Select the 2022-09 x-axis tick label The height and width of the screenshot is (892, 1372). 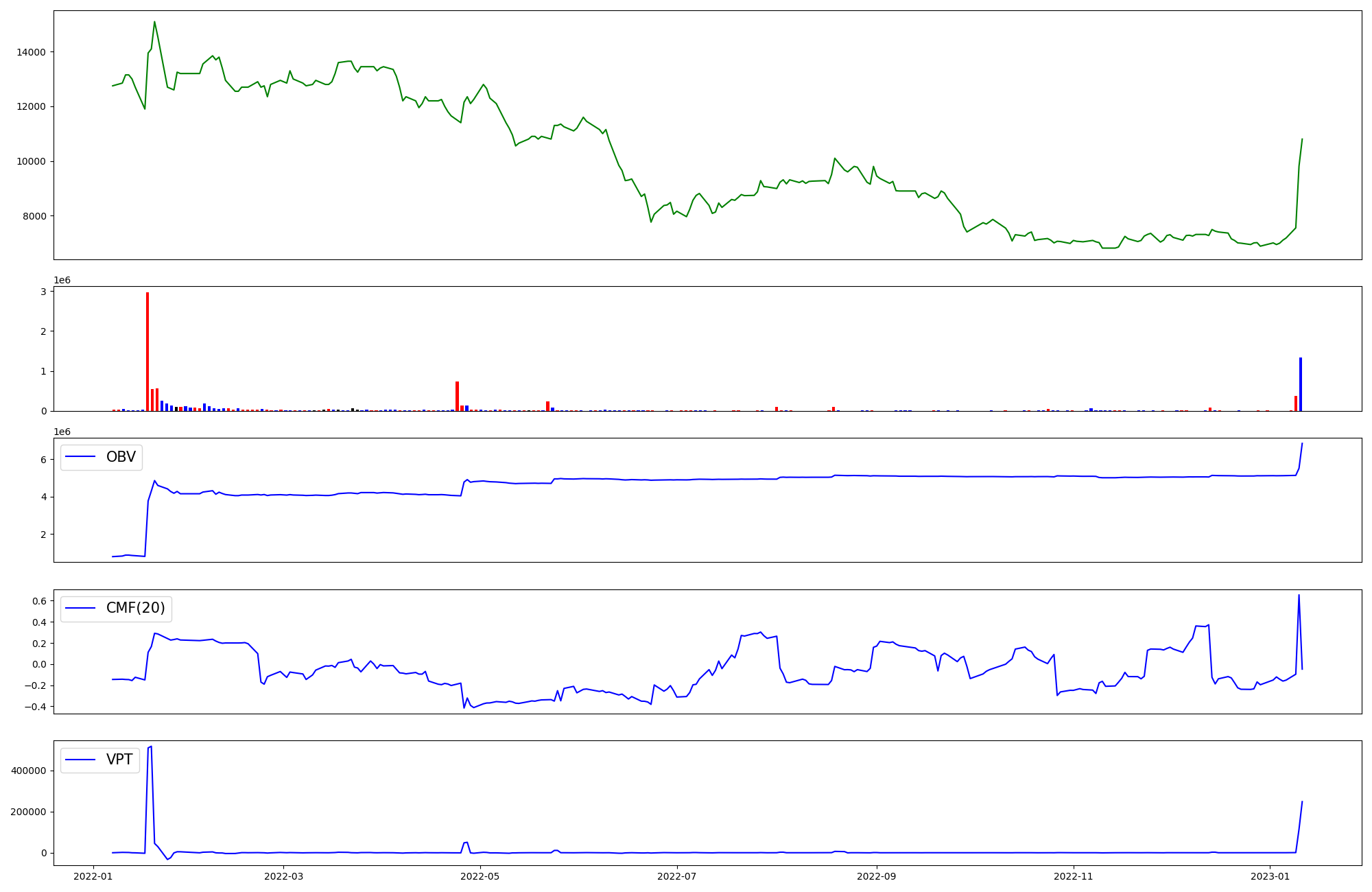click(877, 876)
